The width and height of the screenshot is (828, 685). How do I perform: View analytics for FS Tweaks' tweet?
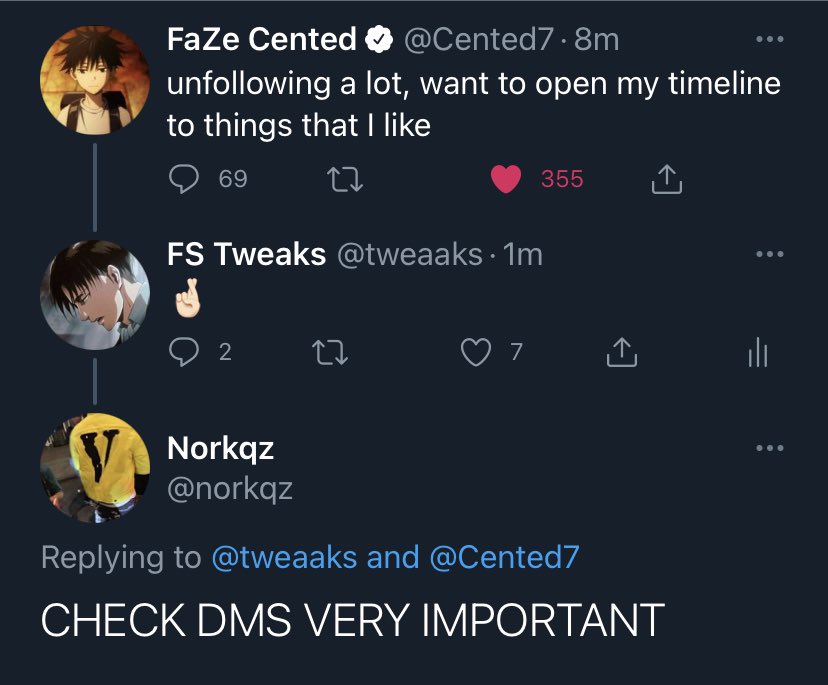[757, 351]
